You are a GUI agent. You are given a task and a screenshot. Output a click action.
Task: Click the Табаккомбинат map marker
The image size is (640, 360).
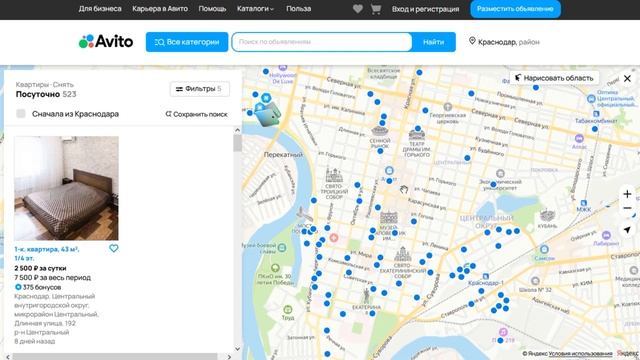(x=596, y=114)
